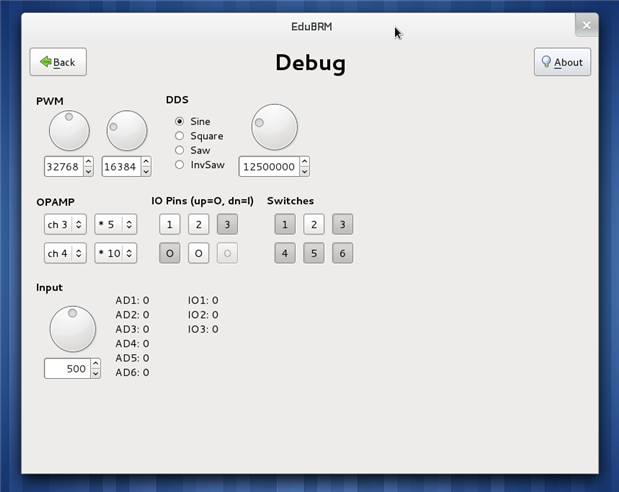This screenshot has height=492, width=619.
Task: Focus the PWM field showing 32768
Action: [64, 167]
